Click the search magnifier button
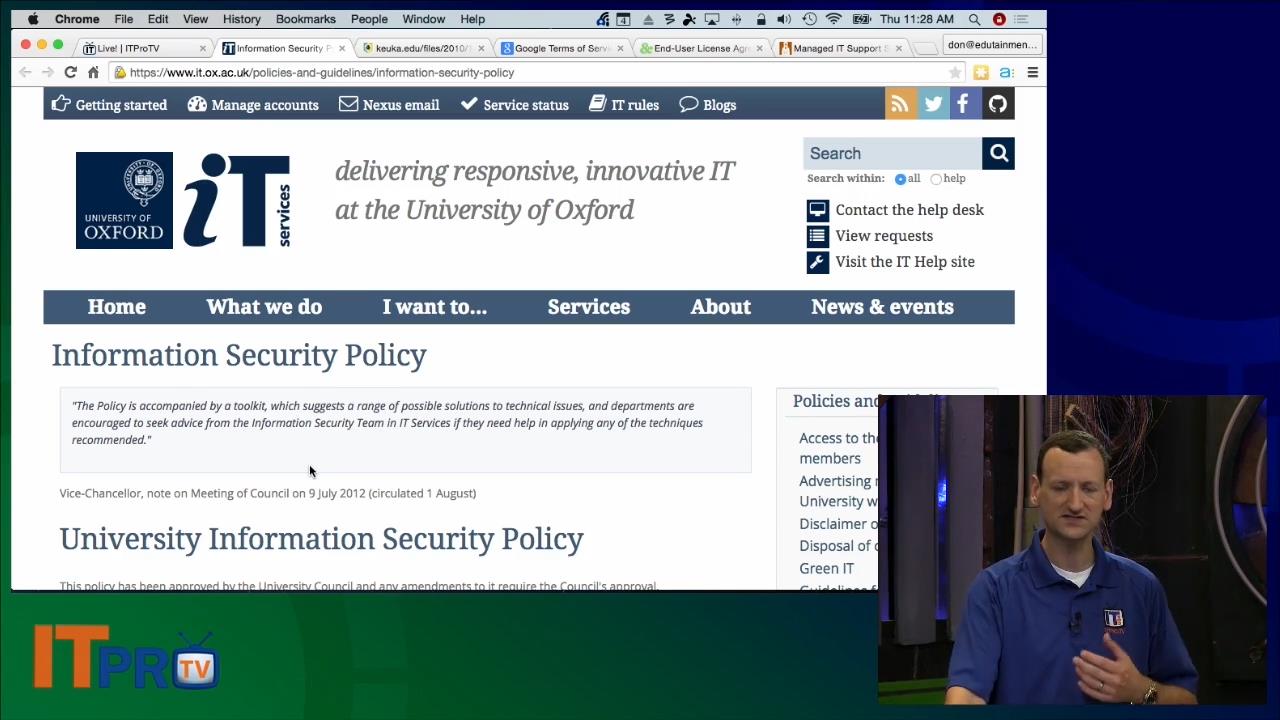The width and height of the screenshot is (1280, 720). click(998, 153)
